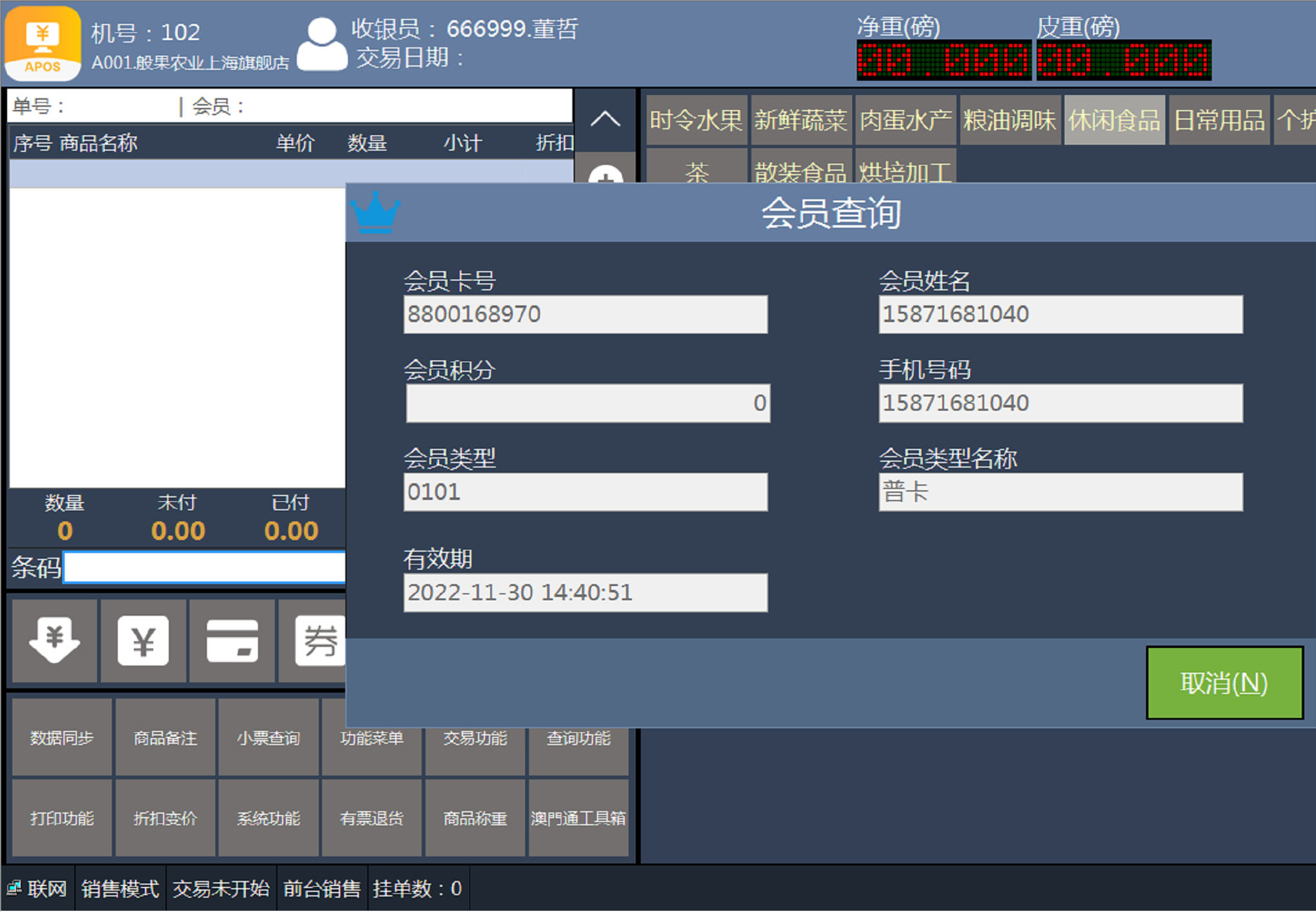The width and height of the screenshot is (1316, 912).
Task: Click the cashier avatar icon
Action: coord(321,44)
